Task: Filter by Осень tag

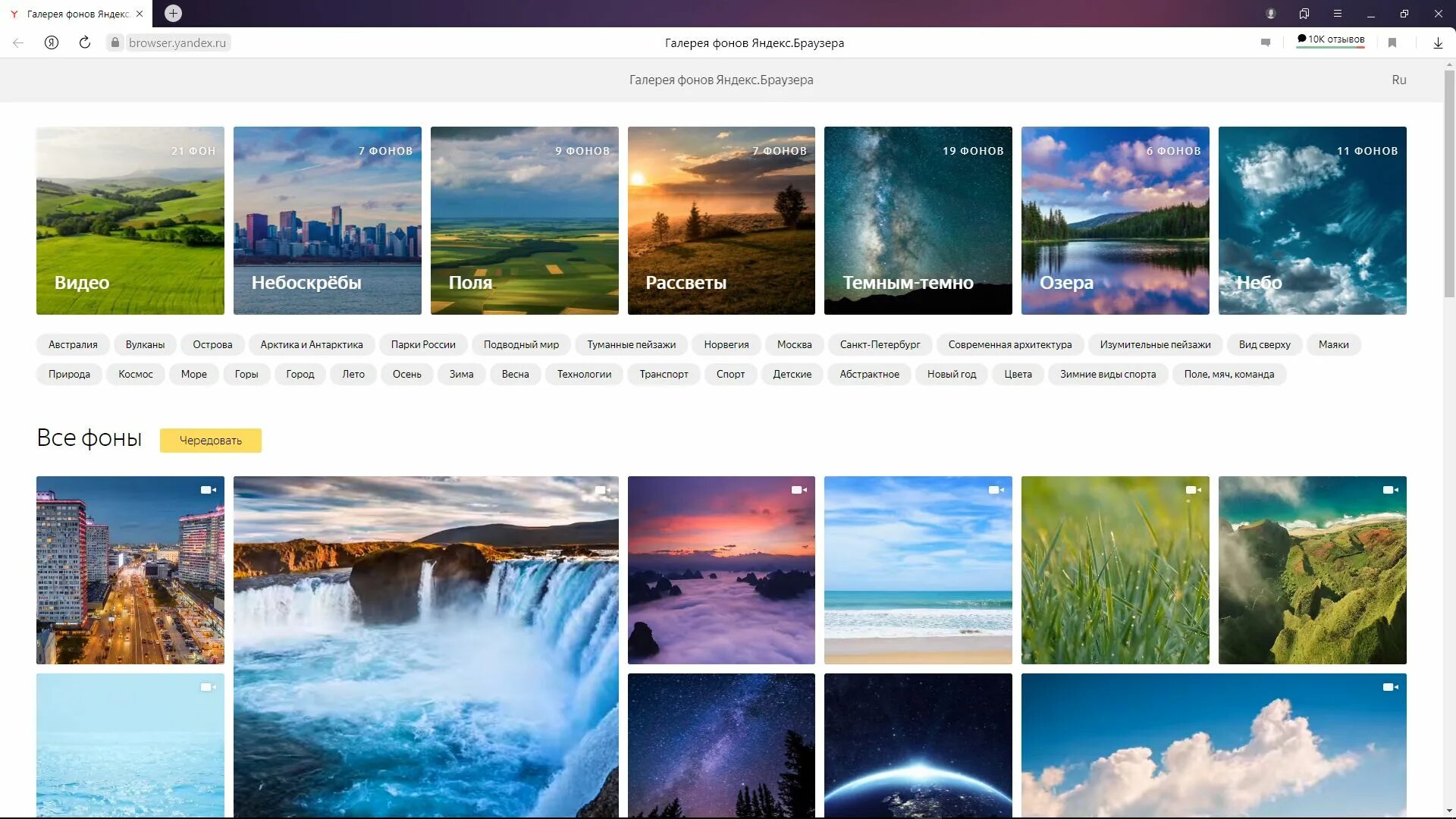Action: pyautogui.click(x=407, y=374)
